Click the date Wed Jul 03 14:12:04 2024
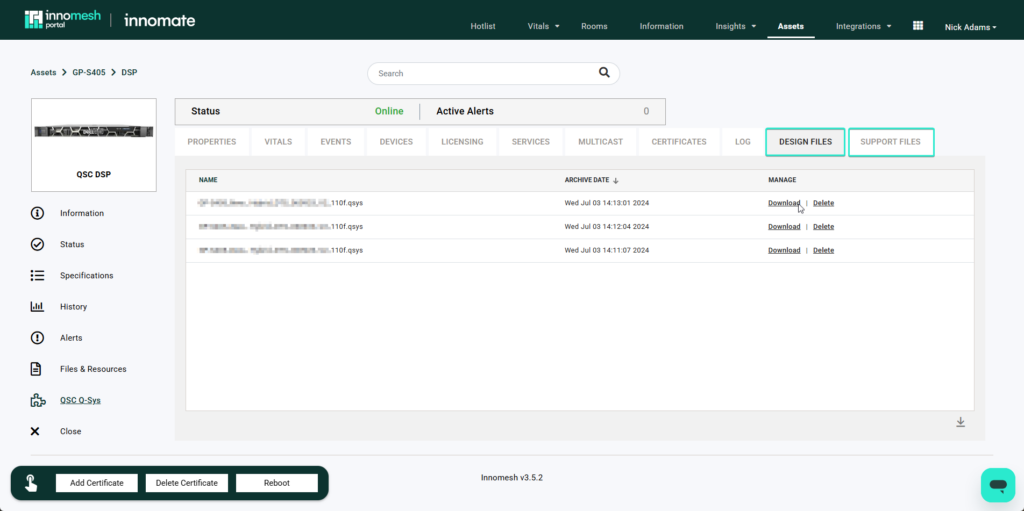The height and width of the screenshot is (511, 1024). (607, 227)
